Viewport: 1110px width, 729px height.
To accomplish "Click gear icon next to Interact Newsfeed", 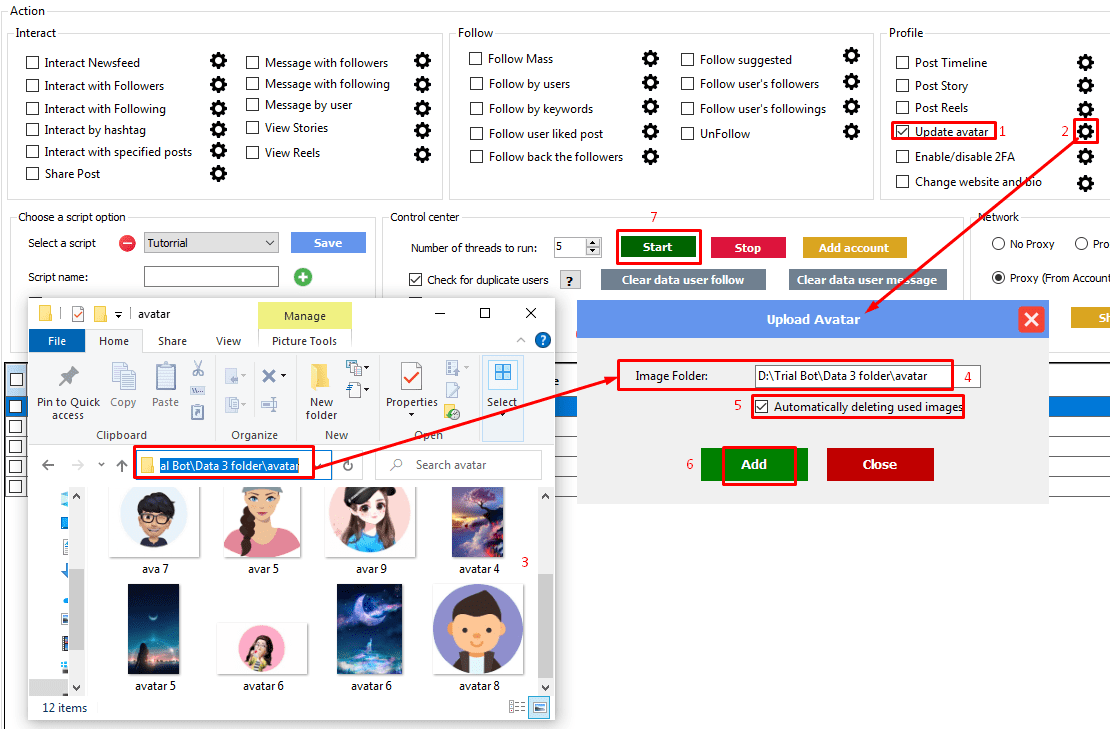I will click(x=218, y=62).
